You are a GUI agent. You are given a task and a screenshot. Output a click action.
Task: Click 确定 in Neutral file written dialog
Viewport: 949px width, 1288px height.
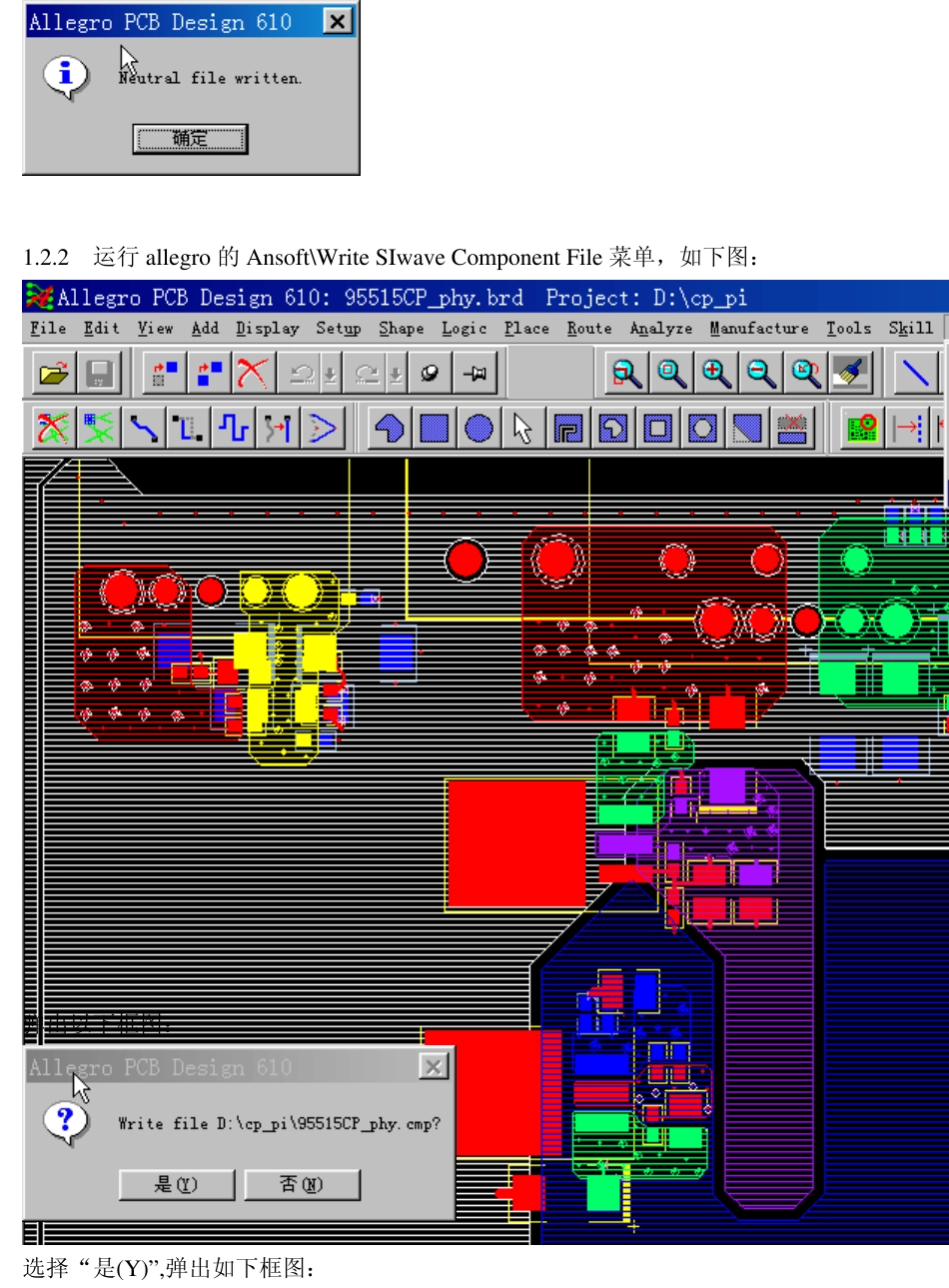click(x=190, y=139)
